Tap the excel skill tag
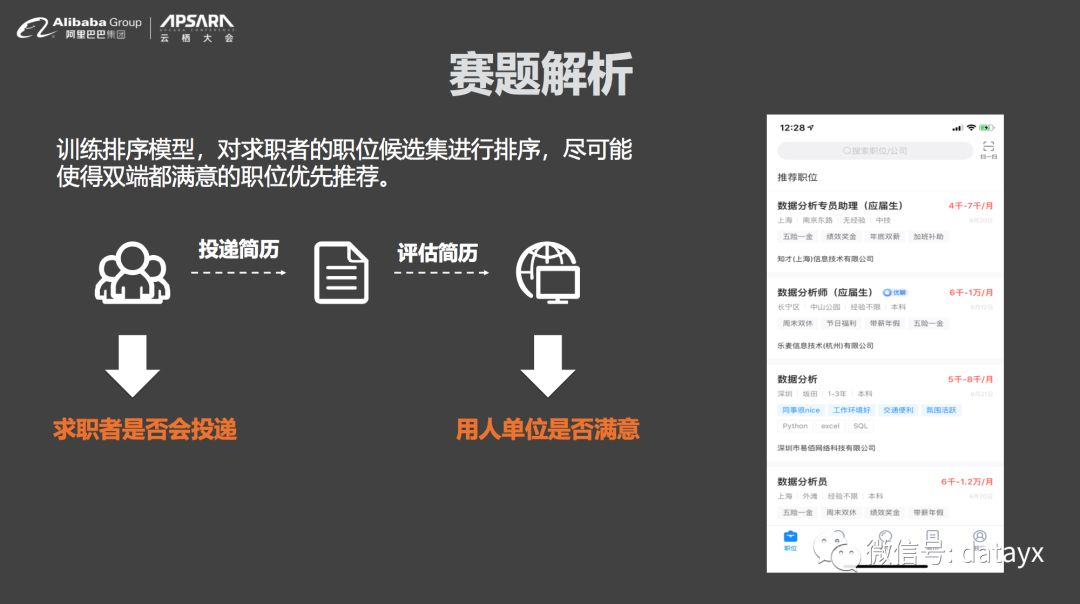The image size is (1080, 604). 830,426
